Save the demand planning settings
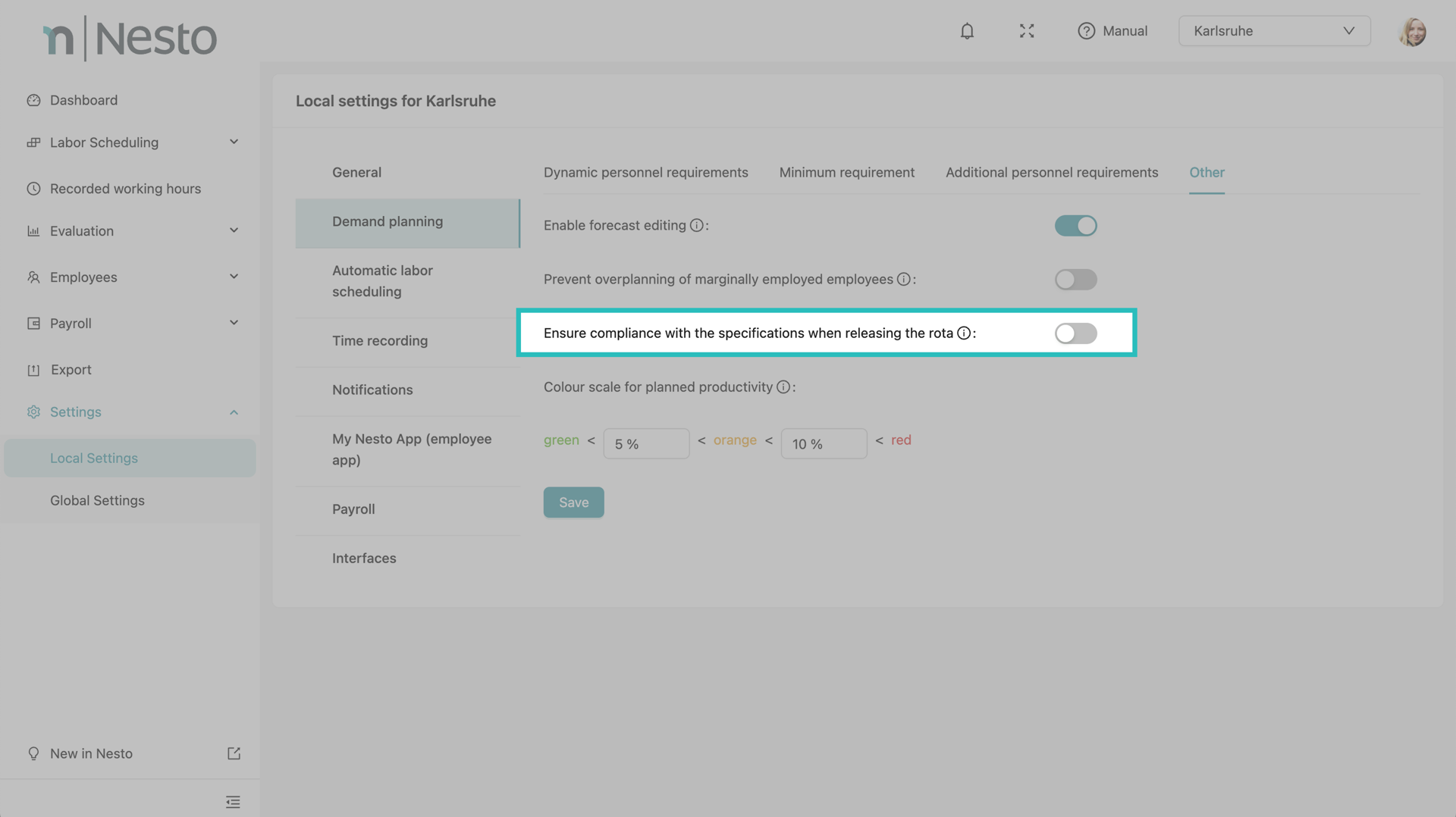This screenshot has width=1456, height=817. click(573, 502)
